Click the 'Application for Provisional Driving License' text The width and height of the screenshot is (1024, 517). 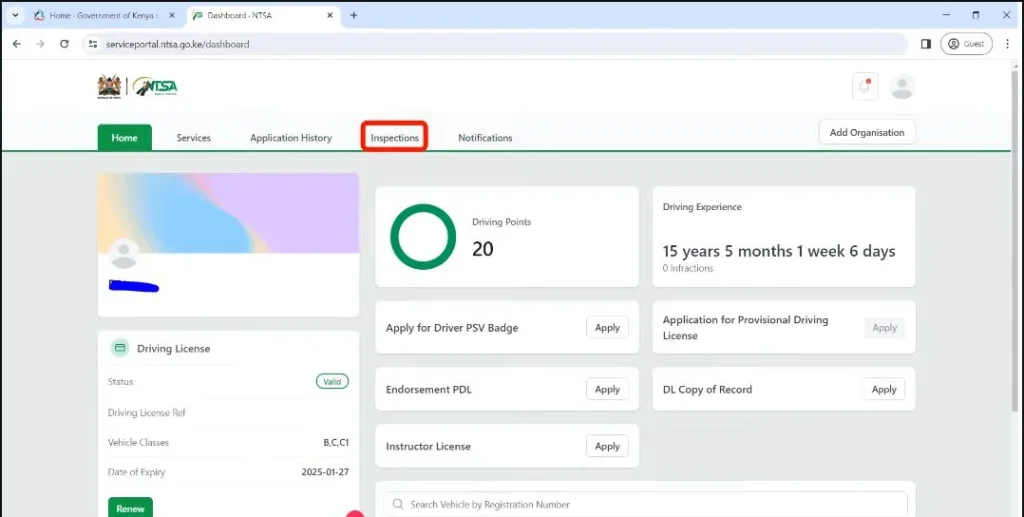(745, 328)
